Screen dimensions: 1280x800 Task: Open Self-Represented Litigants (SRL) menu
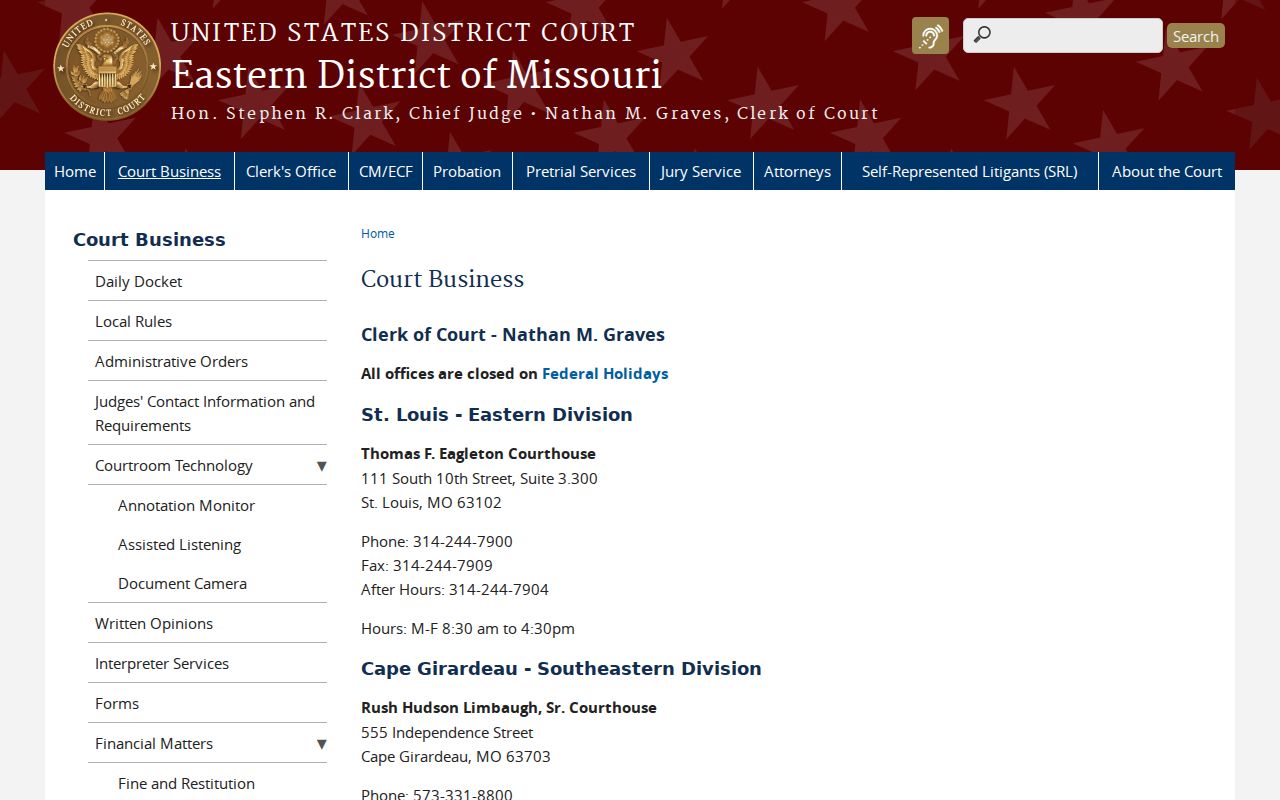pyautogui.click(x=970, y=171)
